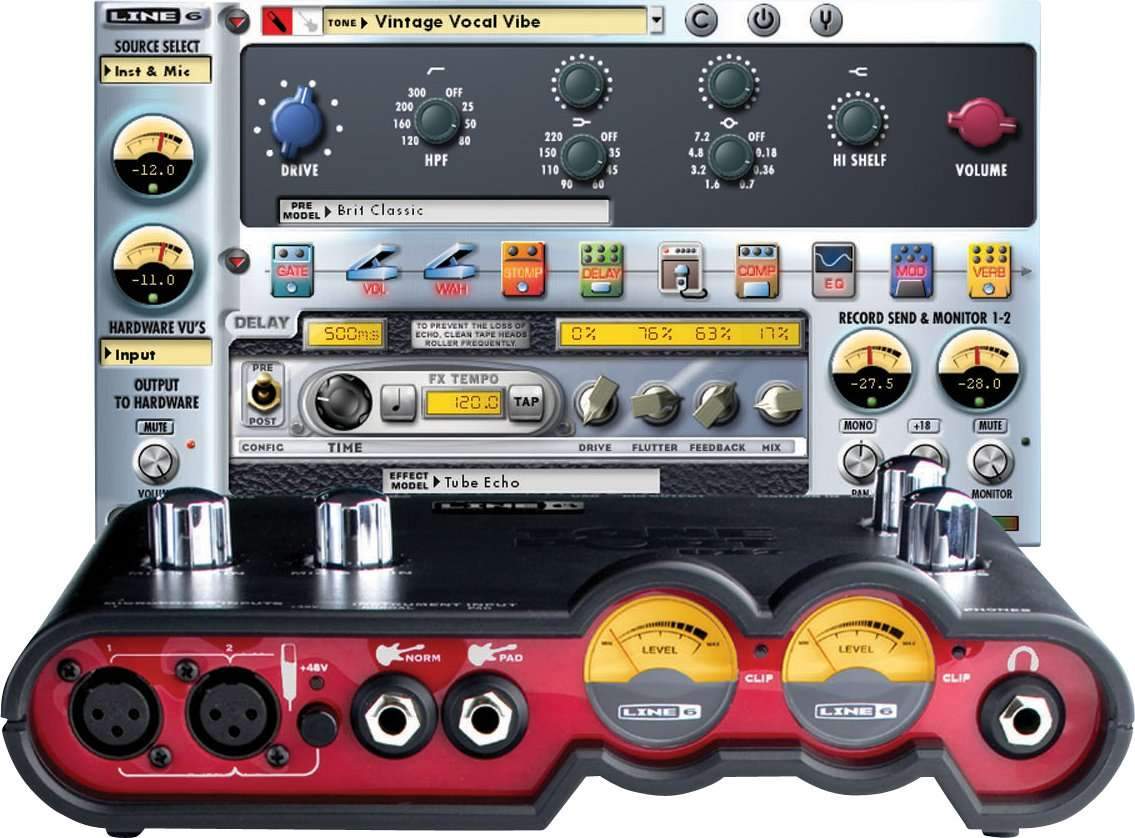The image size is (1135, 838).
Task: Adjust the high-mid gain knob above 7.2 scale
Action: tap(728, 83)
